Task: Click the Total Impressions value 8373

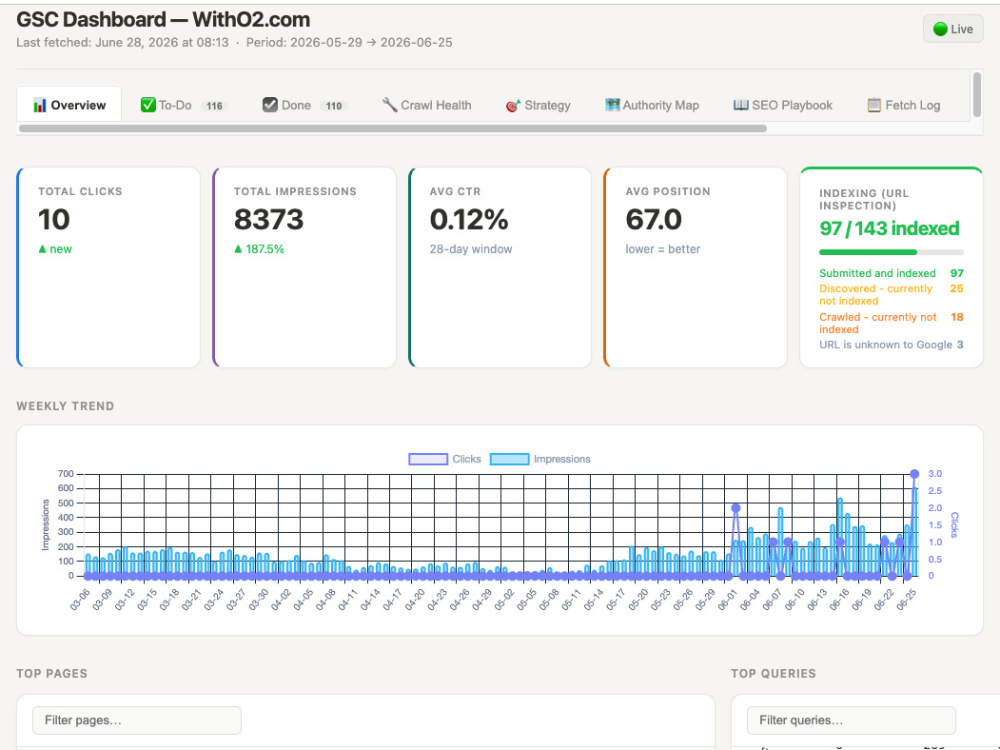Action: pos(268,220)
